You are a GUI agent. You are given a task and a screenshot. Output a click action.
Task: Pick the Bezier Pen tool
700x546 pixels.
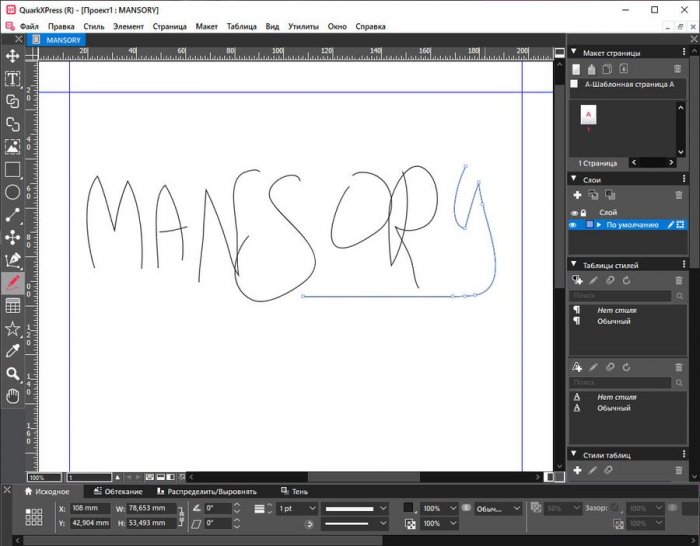pos(13,260)
